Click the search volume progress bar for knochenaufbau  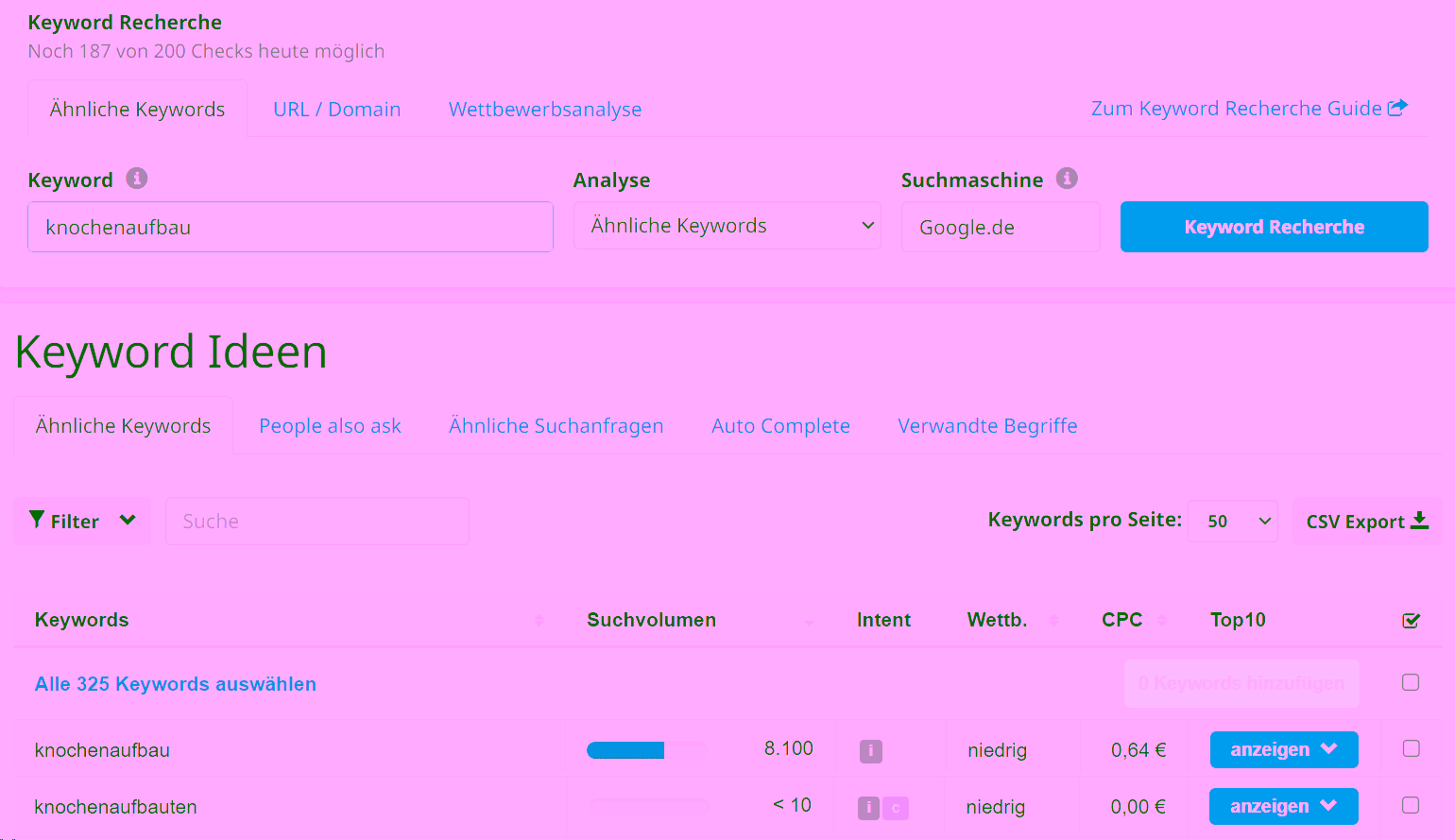click(625, 748)
